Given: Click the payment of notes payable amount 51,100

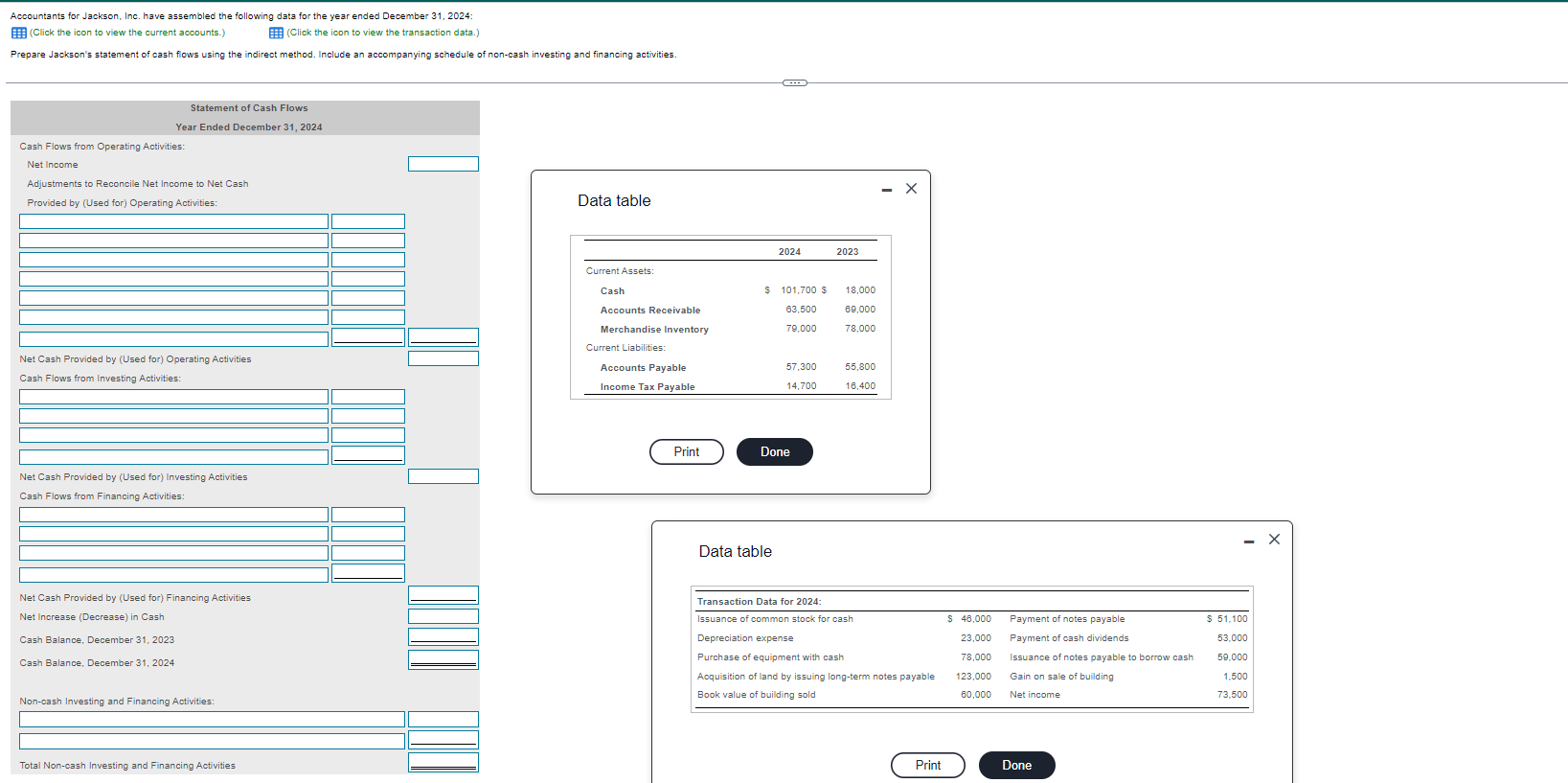Looking at the screenshot, I should (x=1233, y=619).
